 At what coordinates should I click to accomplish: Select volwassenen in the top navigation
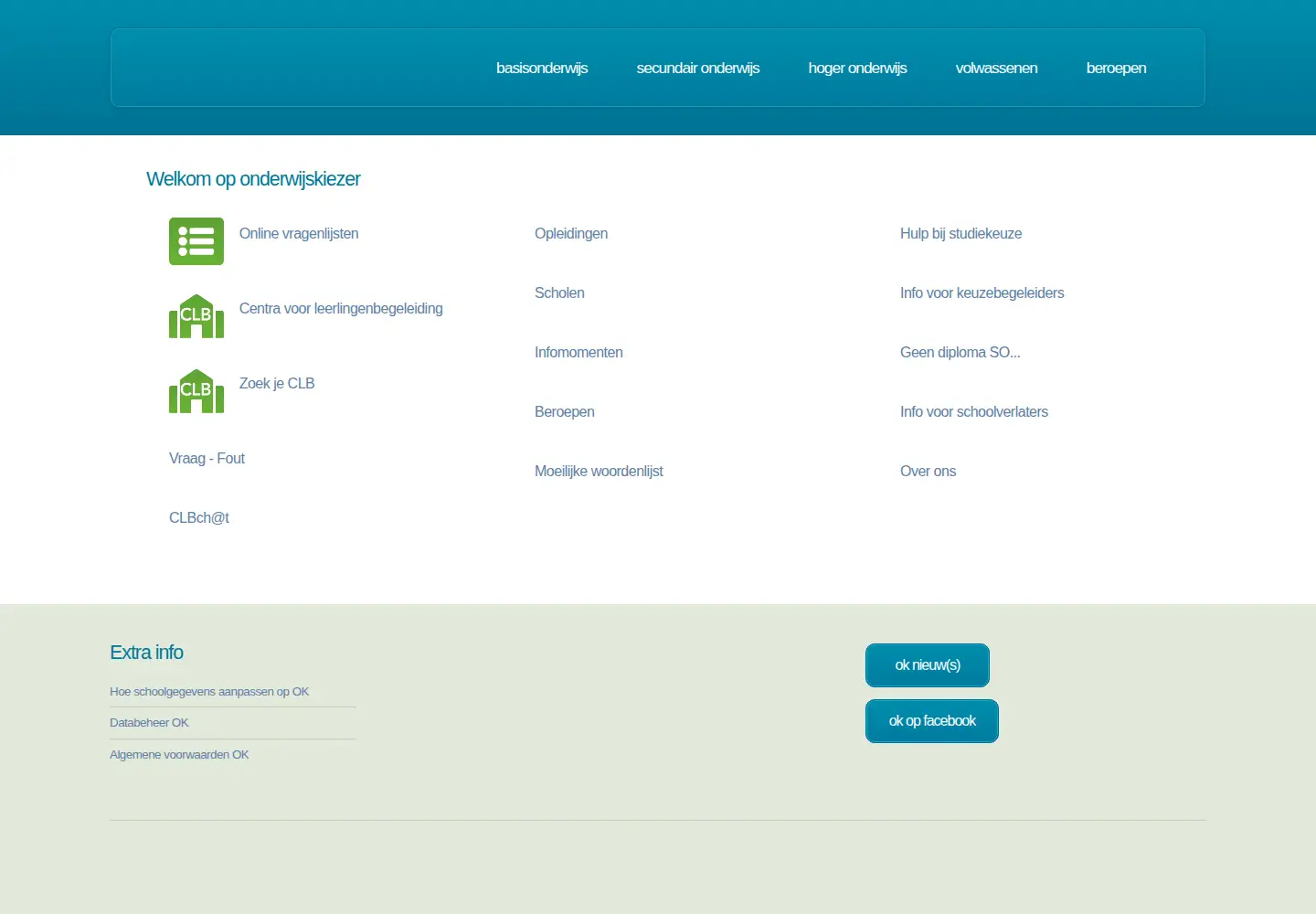(x=996, y=68)
